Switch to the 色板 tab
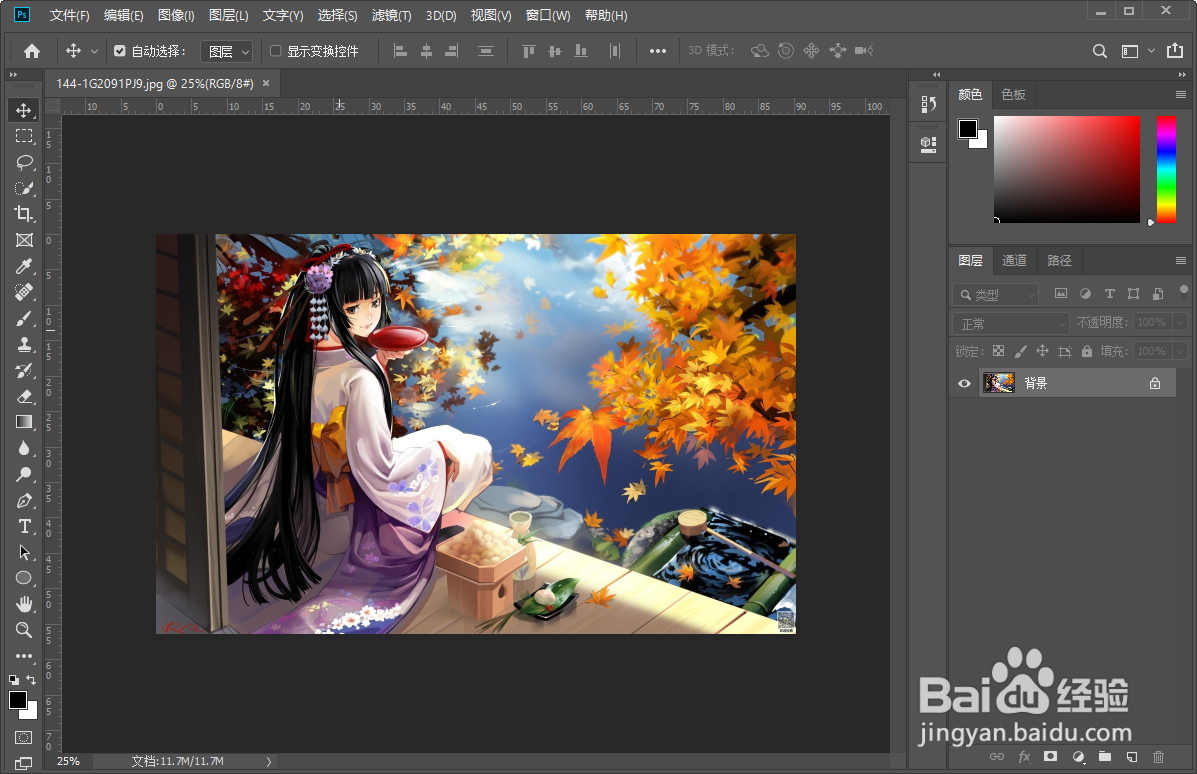 click(1014, 95)
